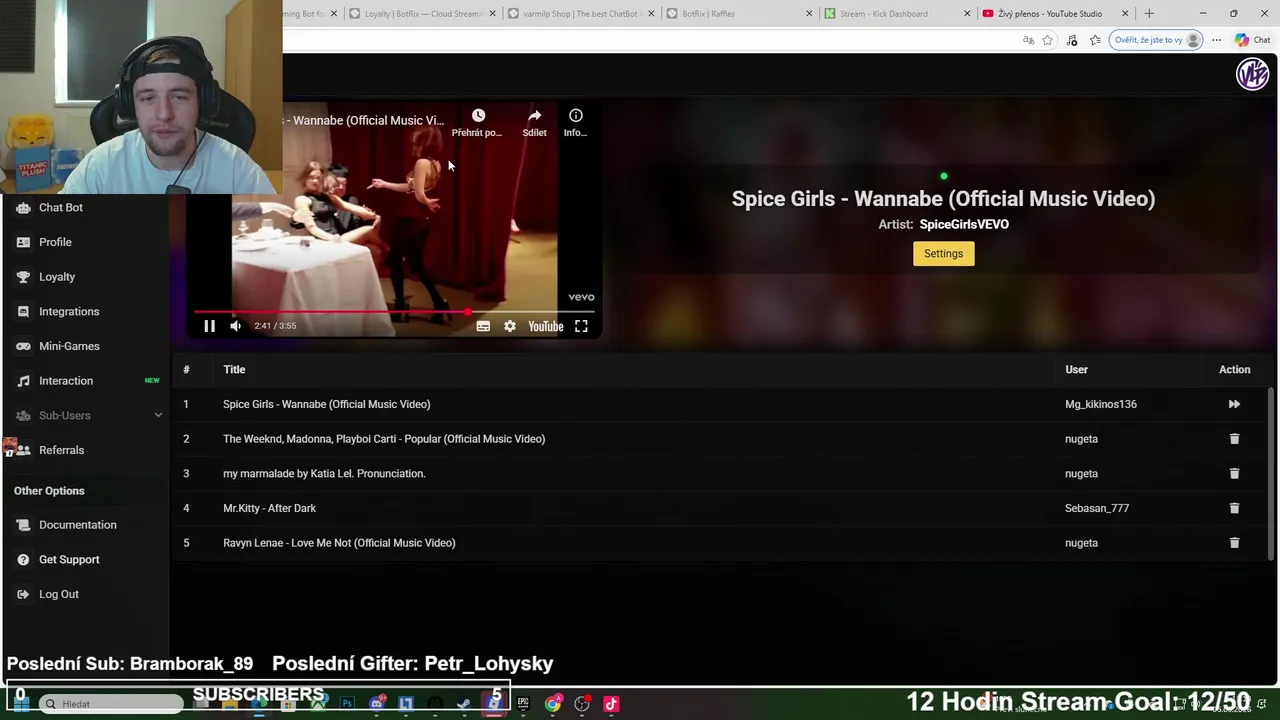The height and width of the screenshot is (720, 1280).
Task: Mute the YouTube player volume
Action: tap(235, 326)
